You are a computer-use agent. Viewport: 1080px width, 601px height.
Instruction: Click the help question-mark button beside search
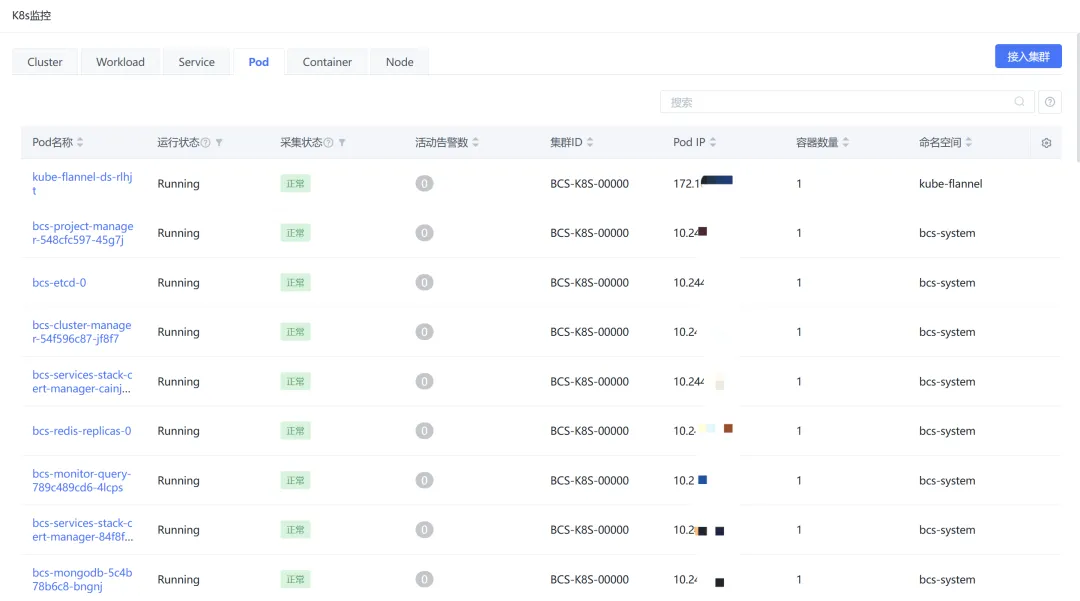[1050, 102]
